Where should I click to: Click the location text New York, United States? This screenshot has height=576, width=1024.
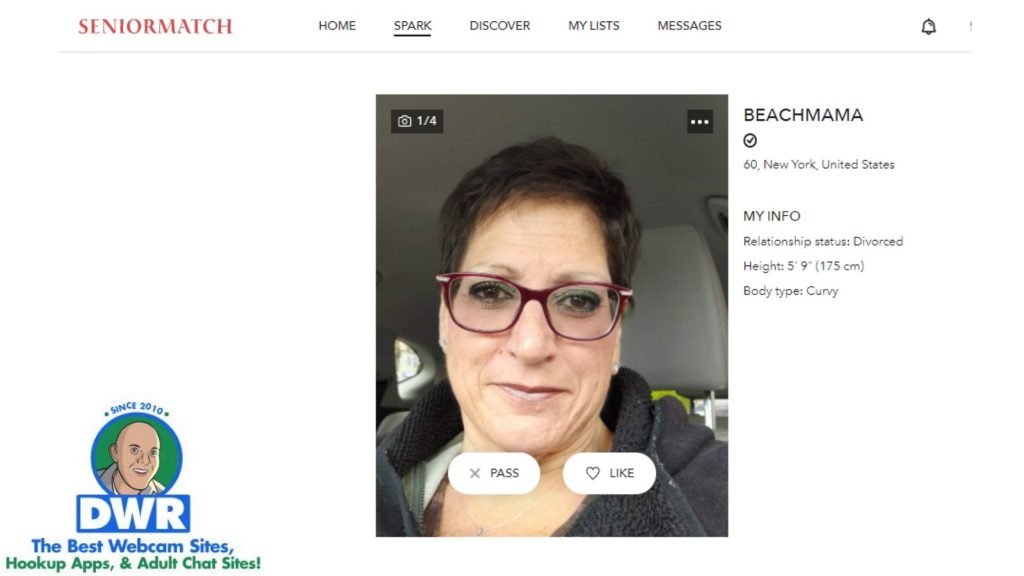[829, 165]
